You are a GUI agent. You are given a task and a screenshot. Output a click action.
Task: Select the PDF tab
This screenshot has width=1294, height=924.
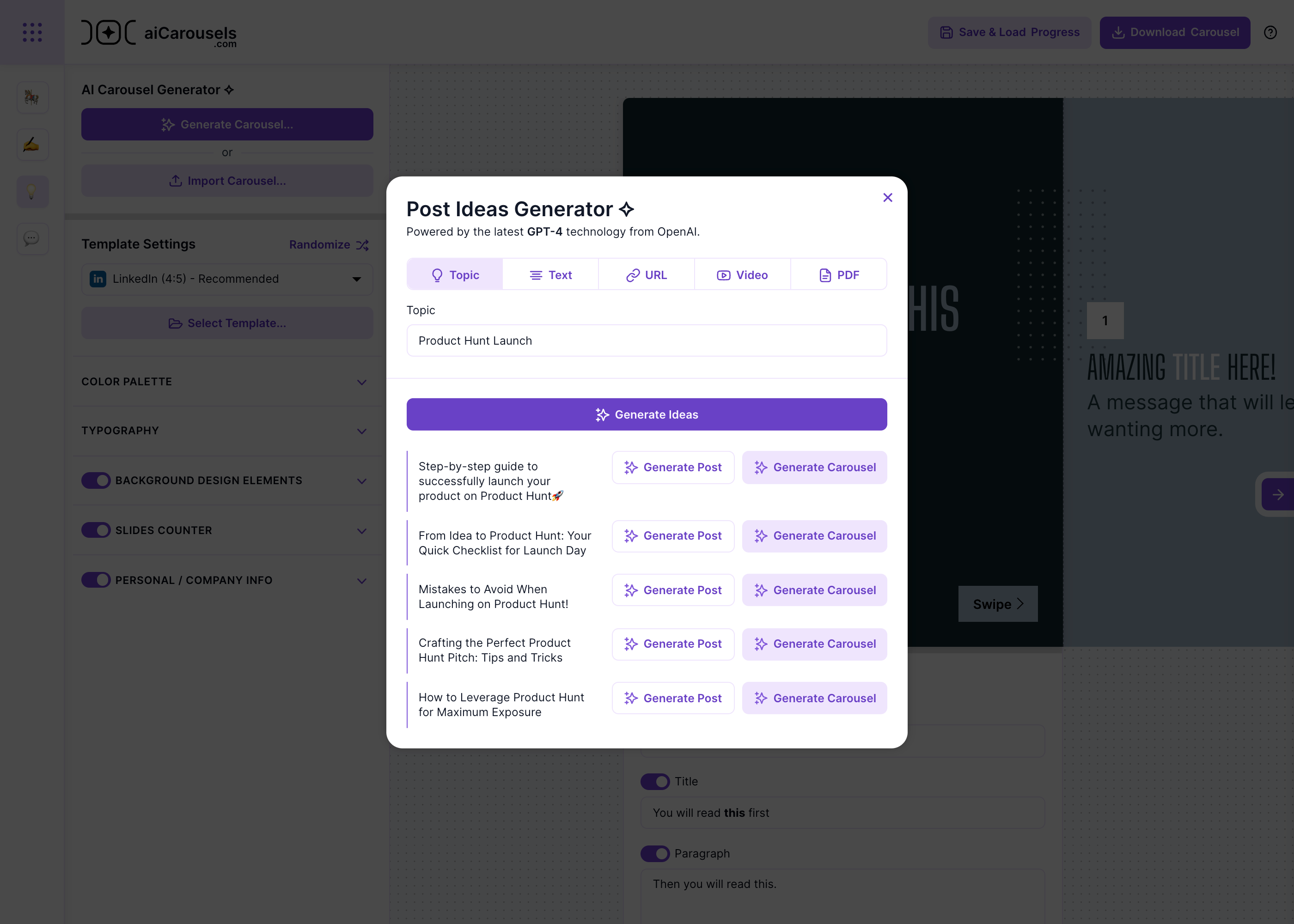click(x=838, y=275)
